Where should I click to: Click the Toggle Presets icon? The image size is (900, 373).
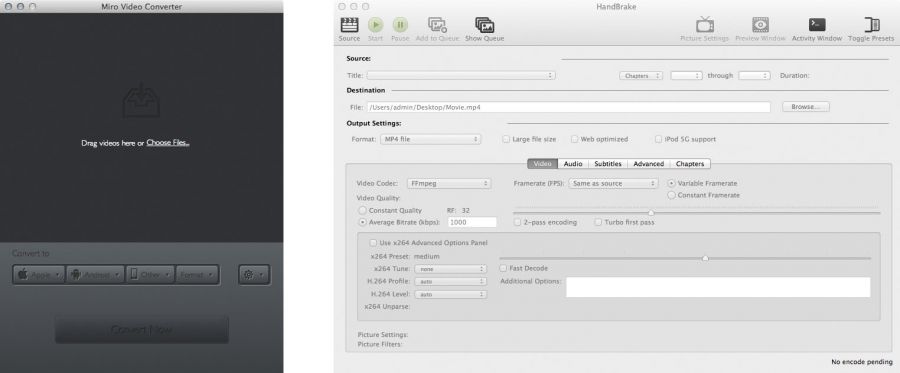tap(872, 25)
